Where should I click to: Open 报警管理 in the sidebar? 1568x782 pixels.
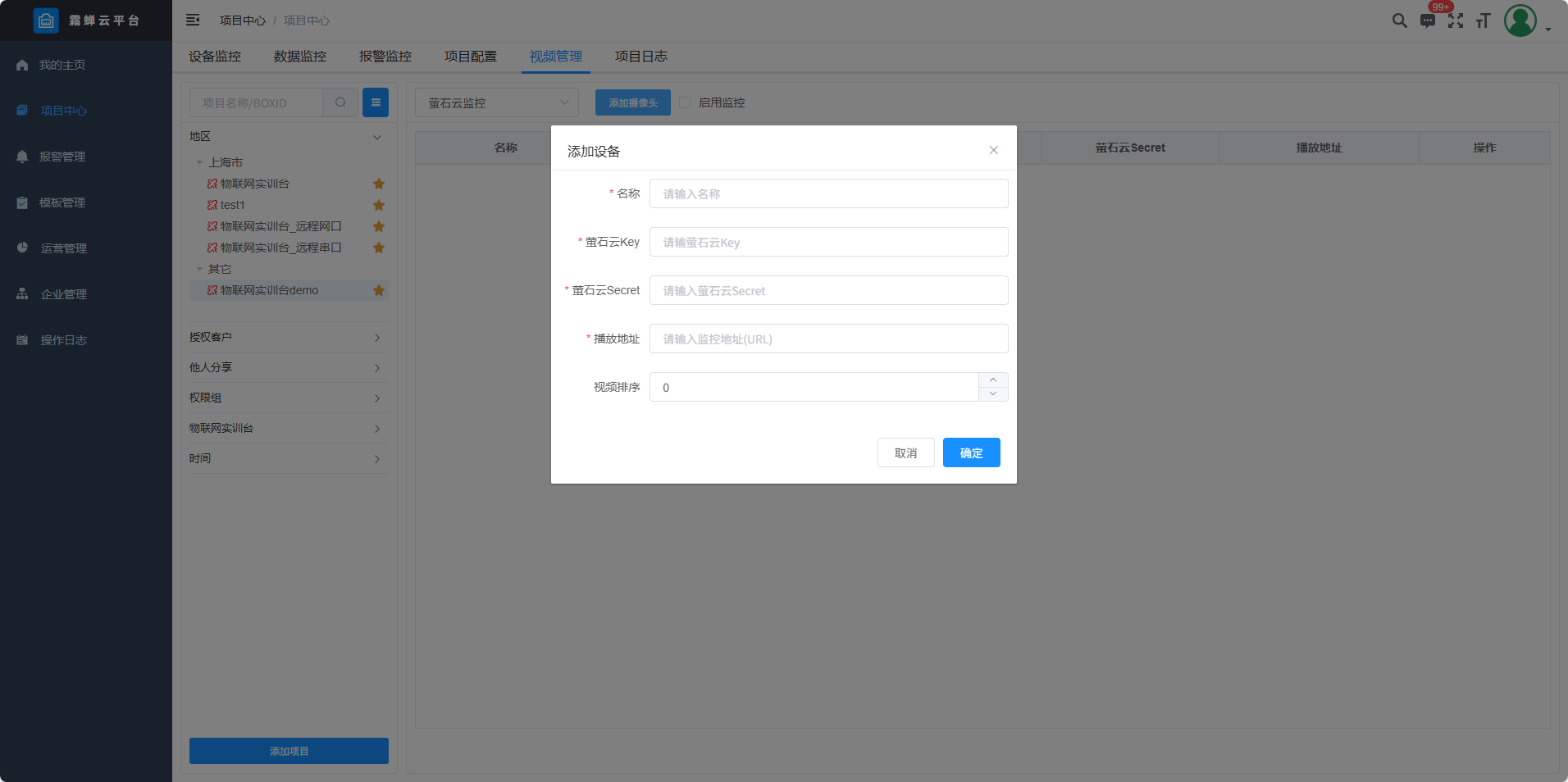point(62,157)
